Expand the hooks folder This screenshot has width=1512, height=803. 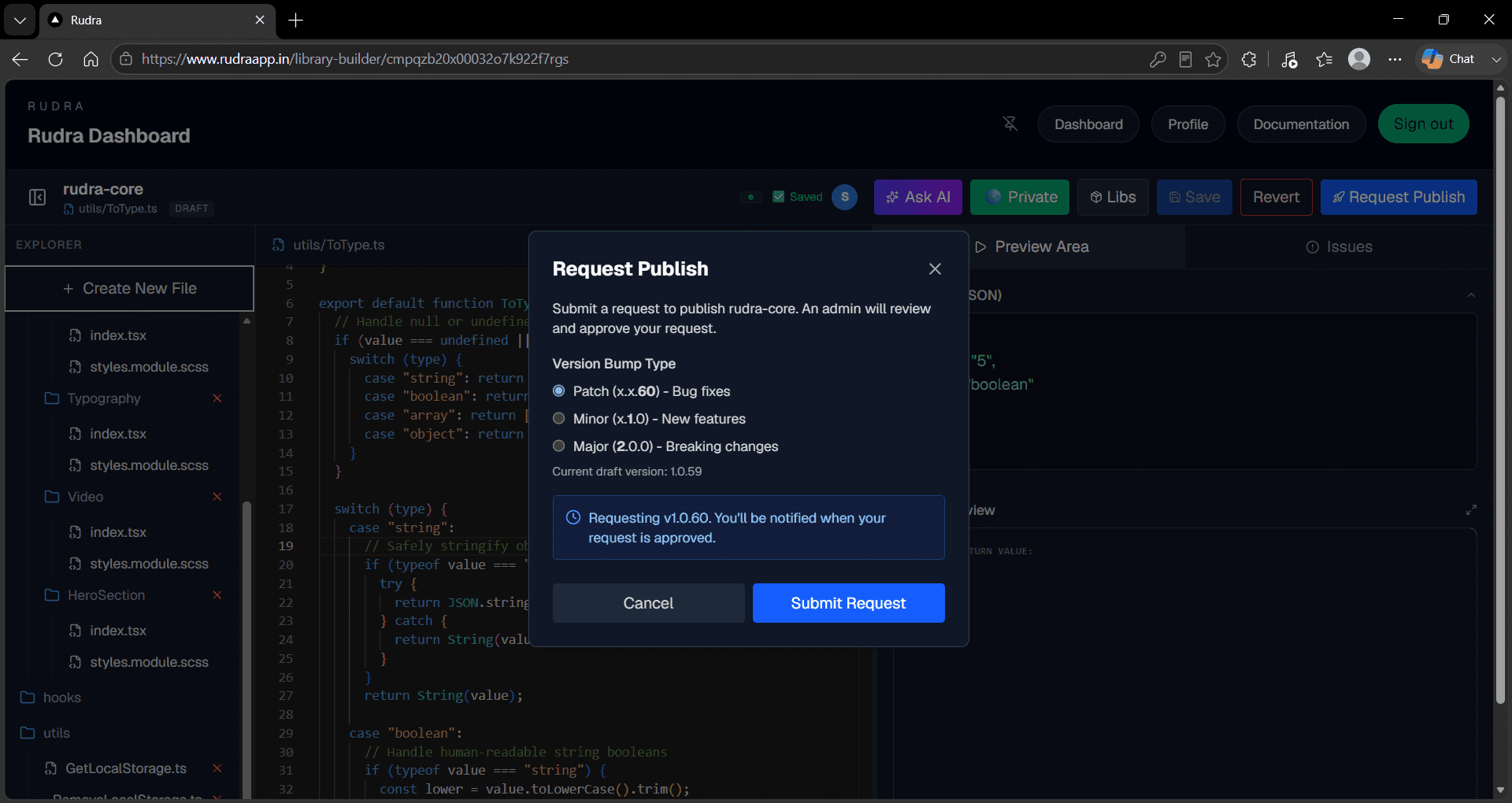tap(51, 698)
